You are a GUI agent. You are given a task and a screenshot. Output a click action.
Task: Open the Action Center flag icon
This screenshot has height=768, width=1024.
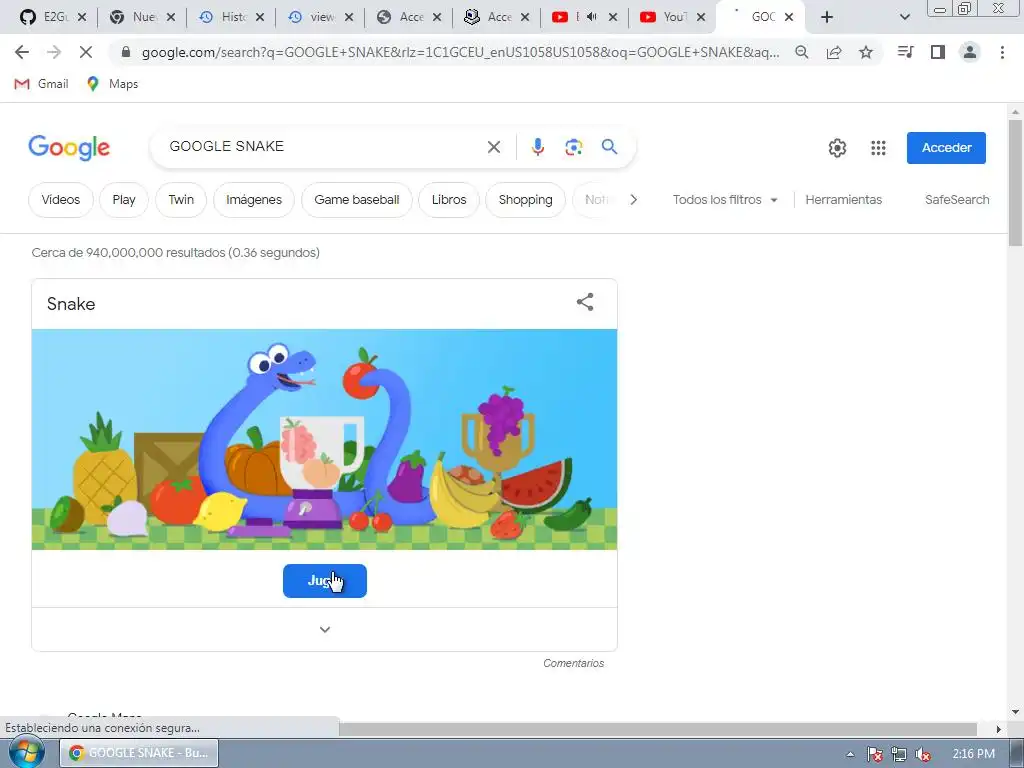click(874, 754)
